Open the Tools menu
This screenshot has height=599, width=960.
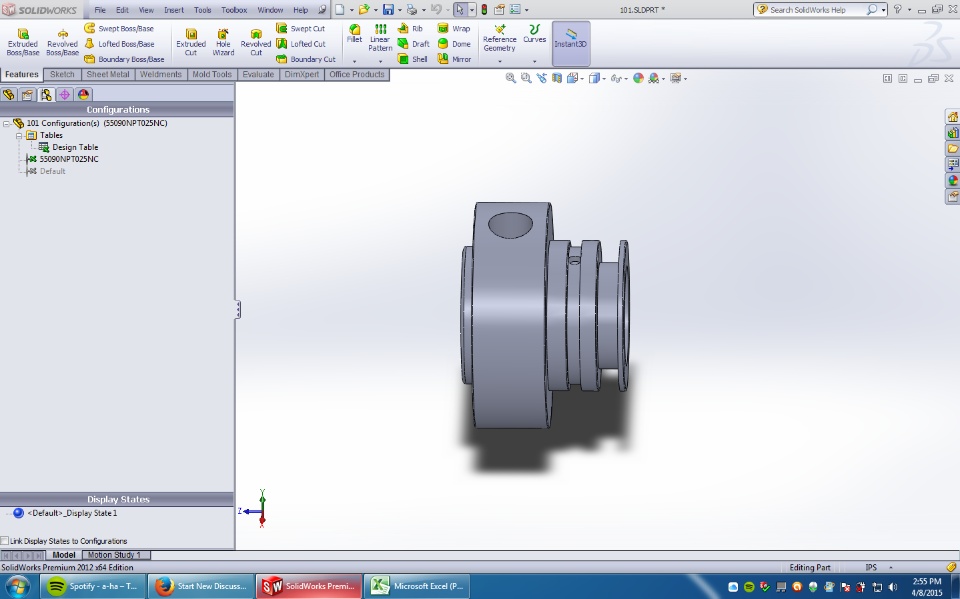click(203, 10)
